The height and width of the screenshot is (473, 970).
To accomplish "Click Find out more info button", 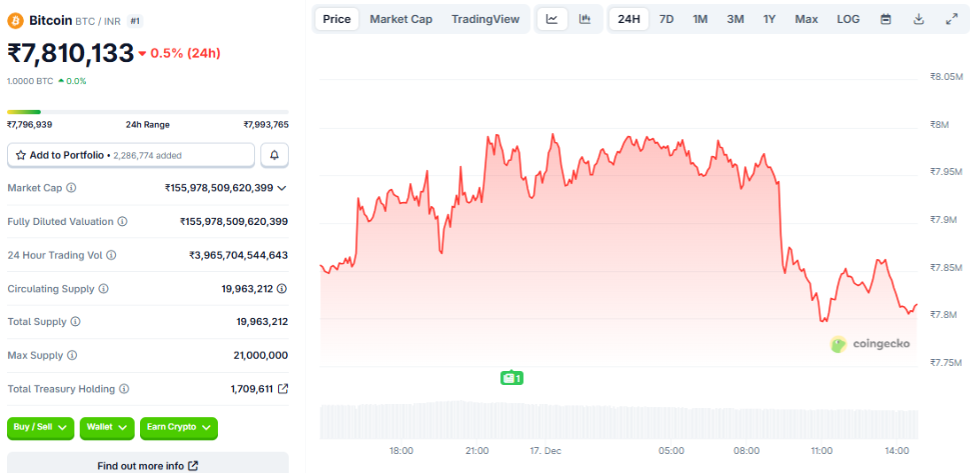I will 148,465.
